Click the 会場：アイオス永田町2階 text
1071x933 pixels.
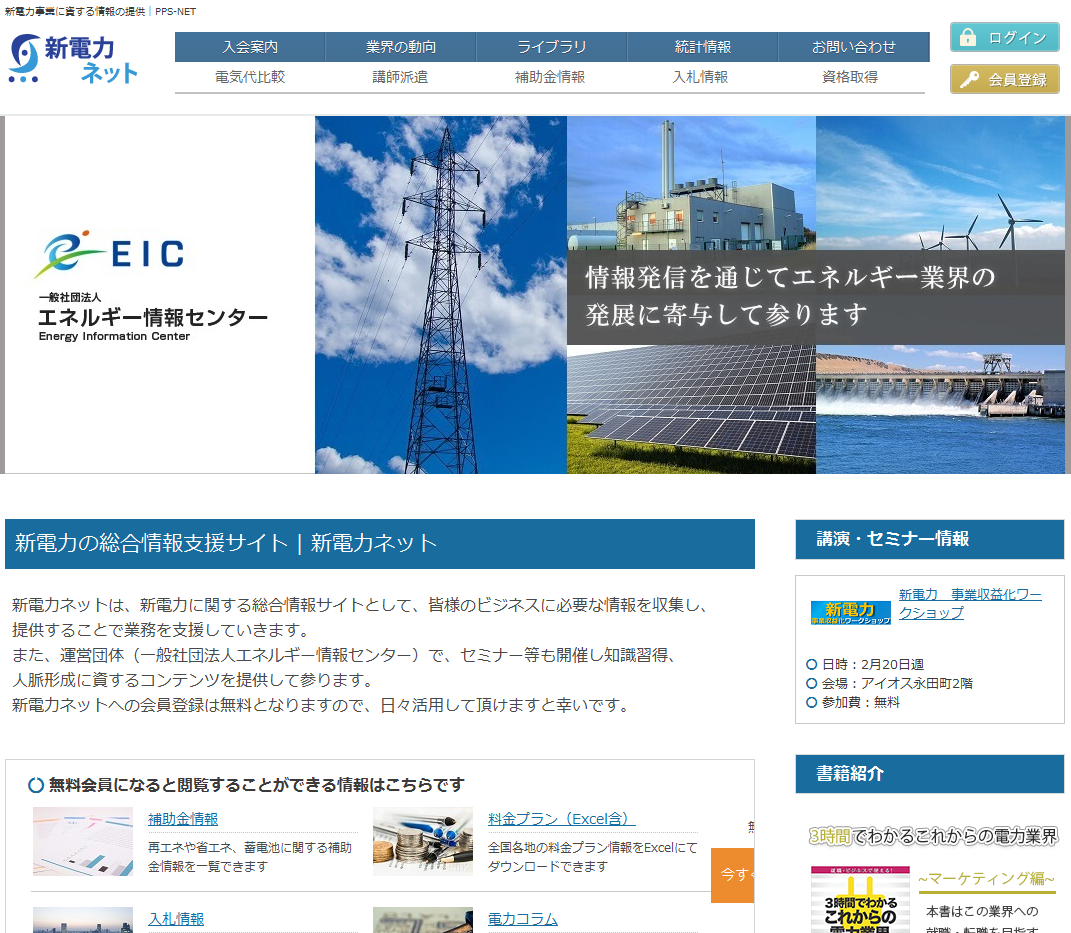click(897, 684)
